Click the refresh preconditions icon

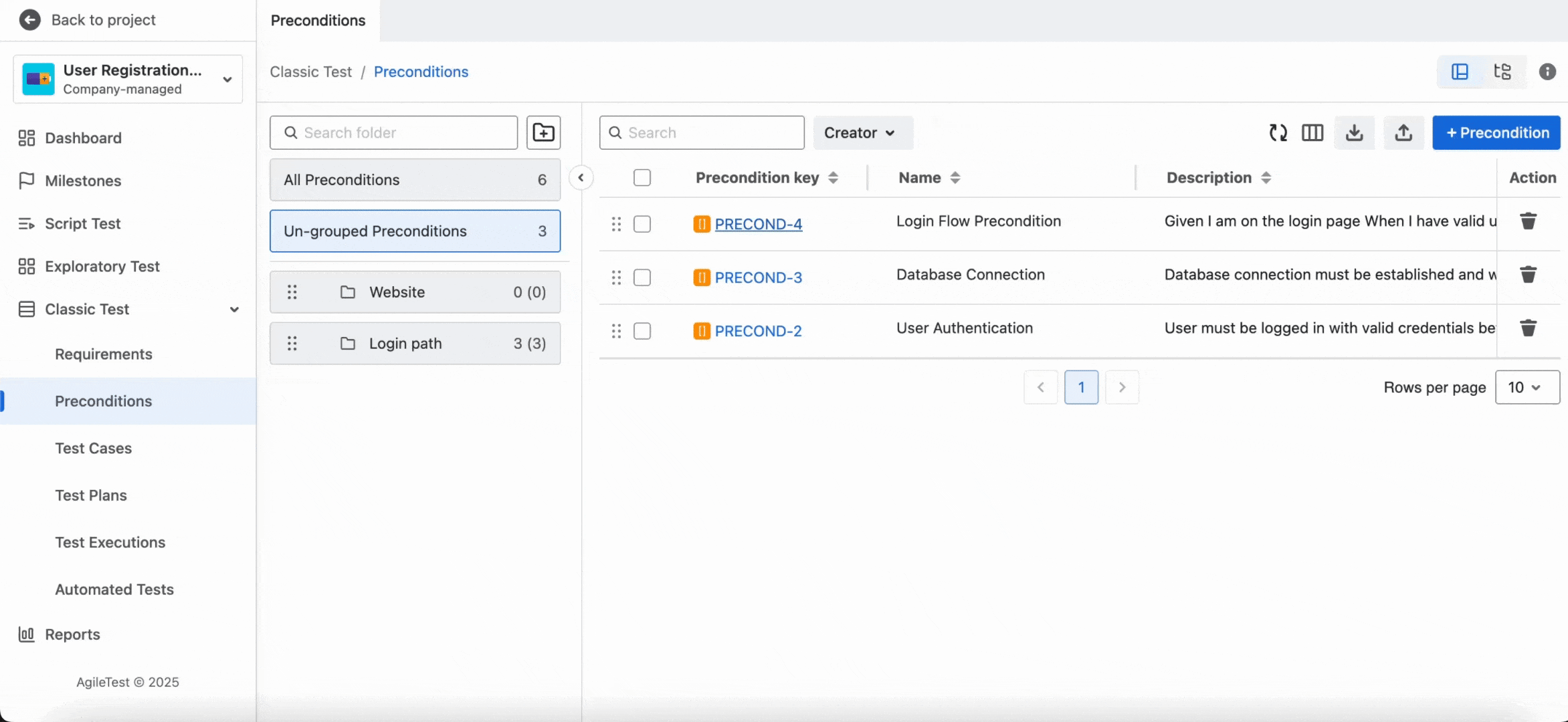(x=1278, y=132)
